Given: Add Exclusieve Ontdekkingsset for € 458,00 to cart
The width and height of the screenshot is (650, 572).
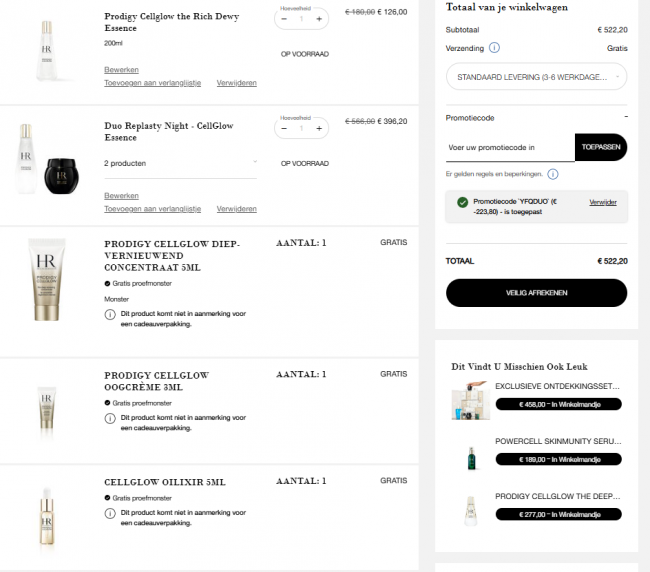Looking at the screenshot, I should coord(559,404).
